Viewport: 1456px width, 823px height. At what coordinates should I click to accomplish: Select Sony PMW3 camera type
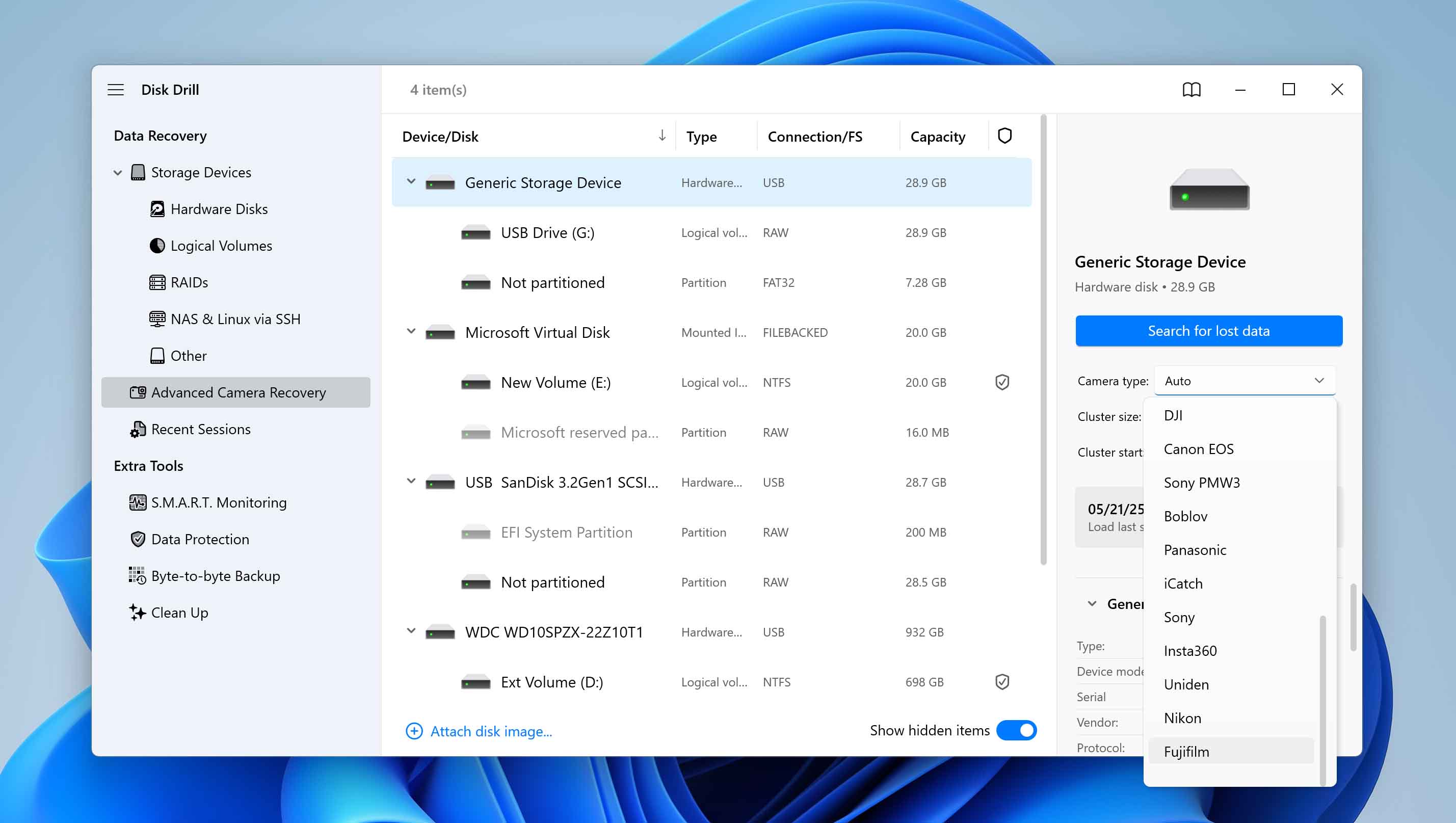click(1231, 483)
